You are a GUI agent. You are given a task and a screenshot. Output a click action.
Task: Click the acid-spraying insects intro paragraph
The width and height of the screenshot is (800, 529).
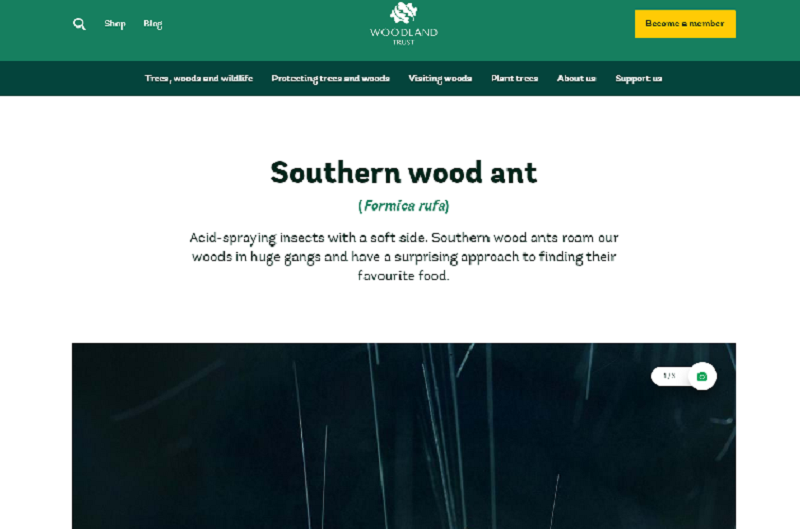point(404,257)
